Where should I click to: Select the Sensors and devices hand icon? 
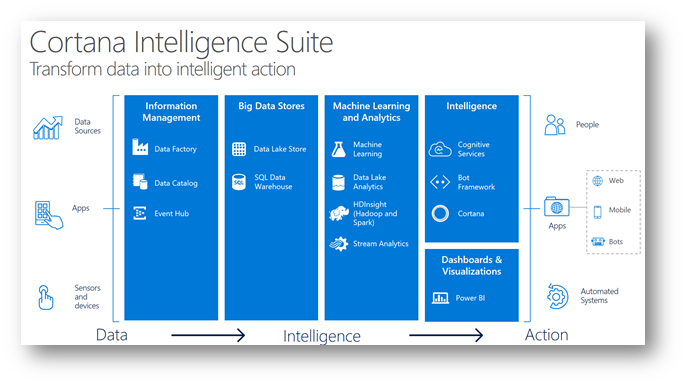coord(45,297)
